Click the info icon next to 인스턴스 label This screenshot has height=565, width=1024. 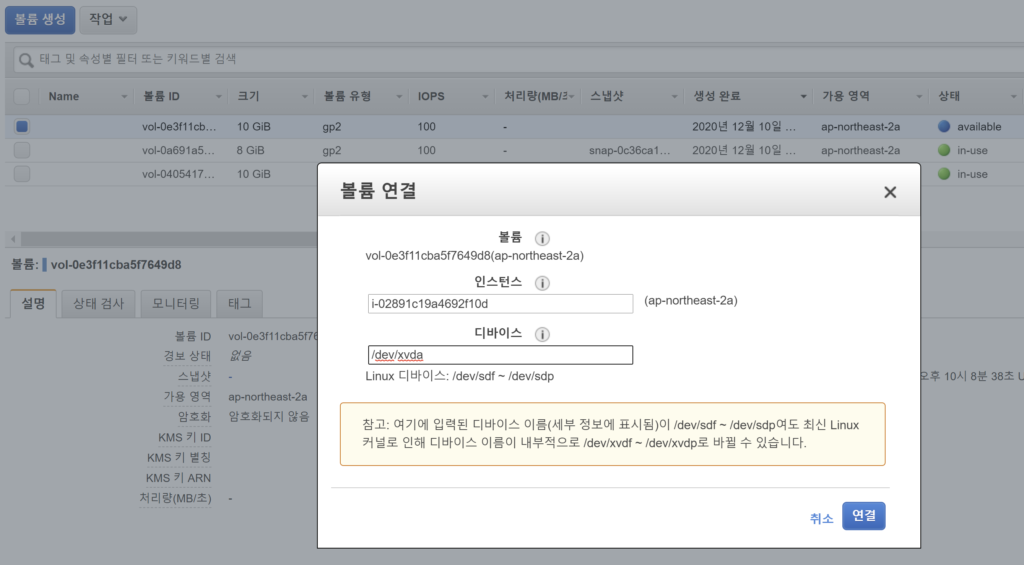(x=543, y=283)
